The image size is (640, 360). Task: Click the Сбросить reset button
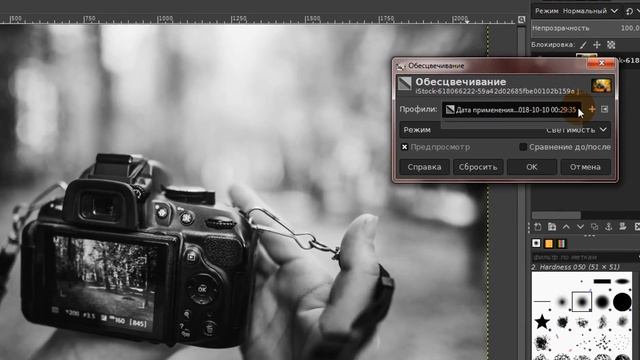(478, 167)
